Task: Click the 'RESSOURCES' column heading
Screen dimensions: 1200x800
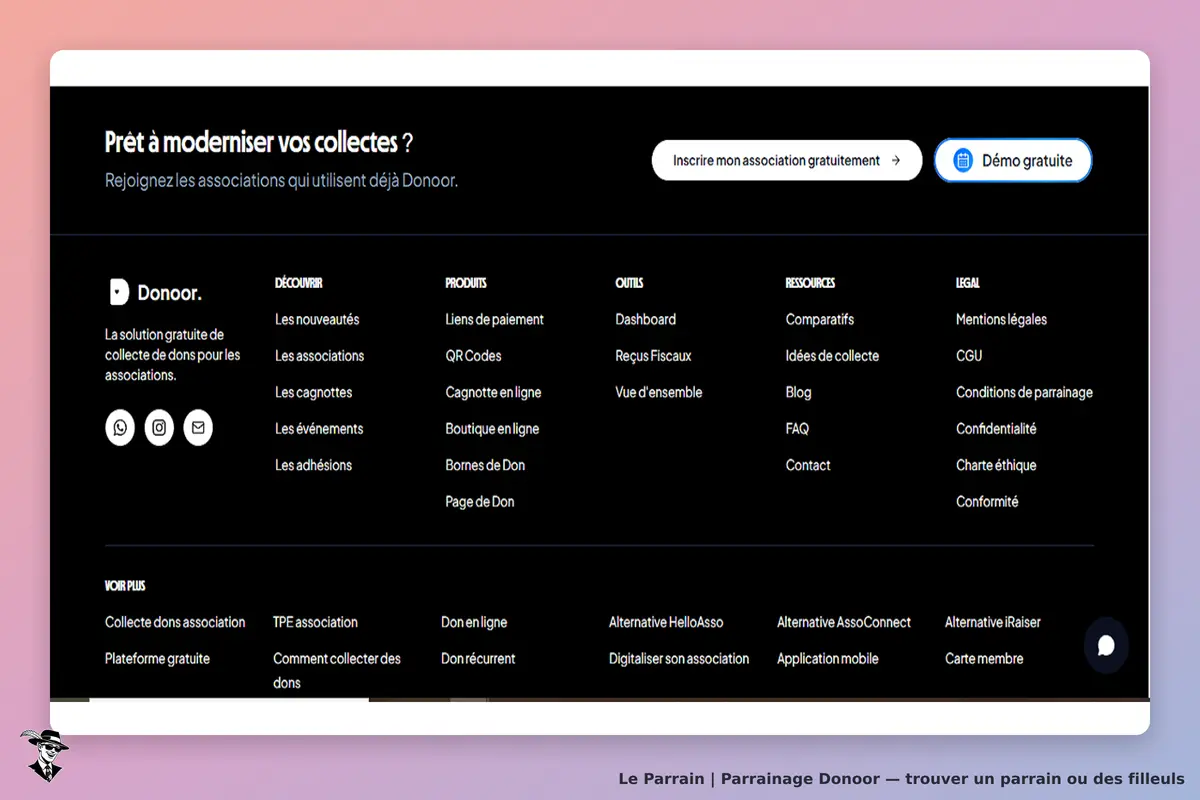Action: 811,283
